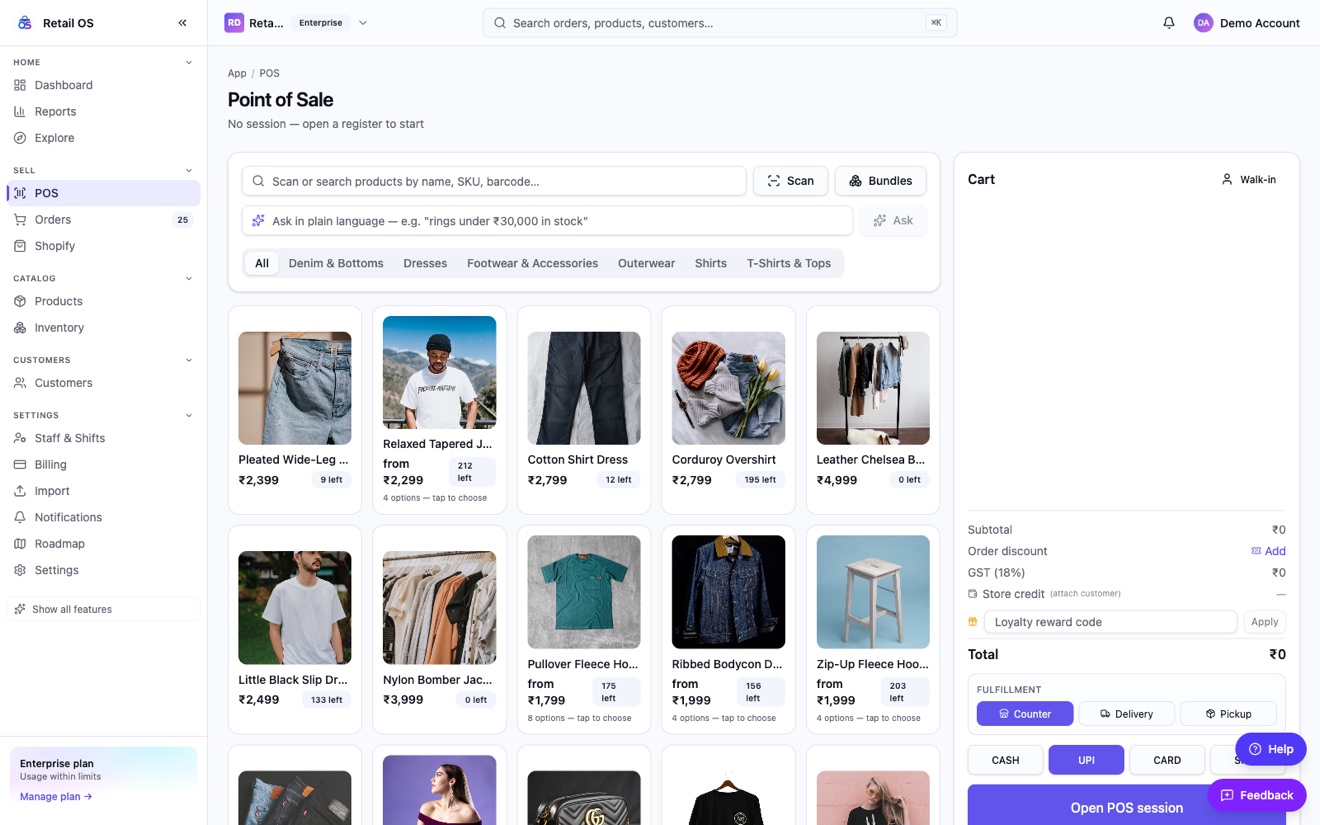Select the Little Black Slip Dress card
Viewport: 1320px width, 825px height.
tap(295, 629)
